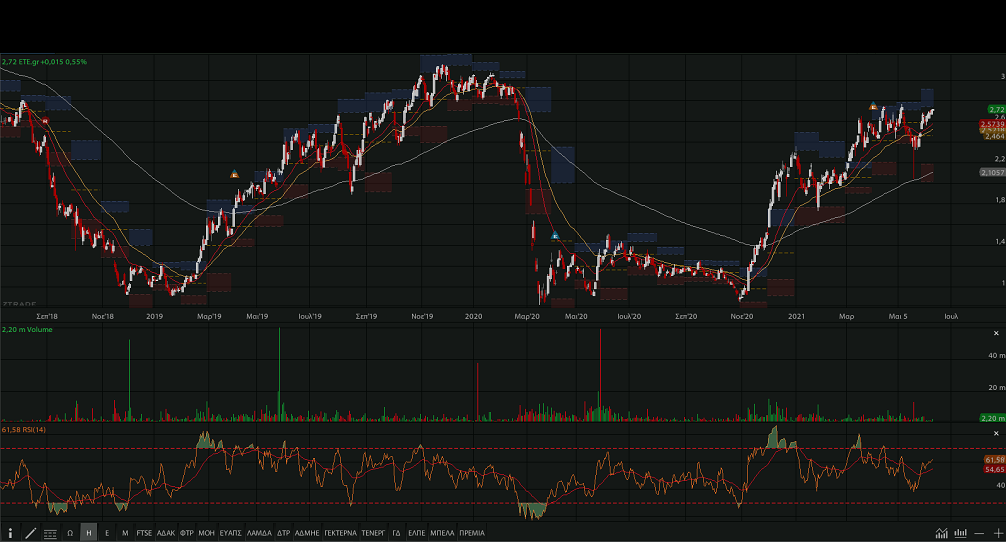Select the line drawing tool
Viewport: 1006px width, 542px height.
(30, 534)
